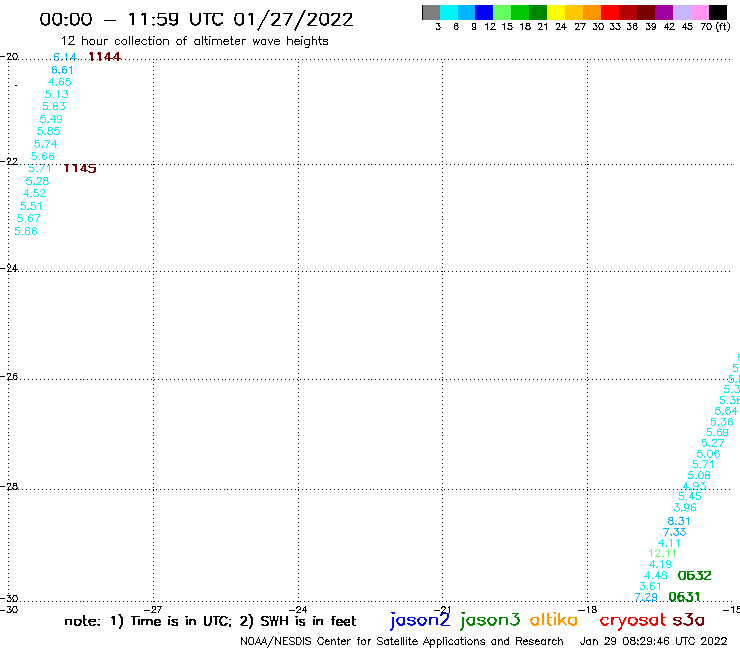Click the 5.51 wave height value

(x=31, y=206)
